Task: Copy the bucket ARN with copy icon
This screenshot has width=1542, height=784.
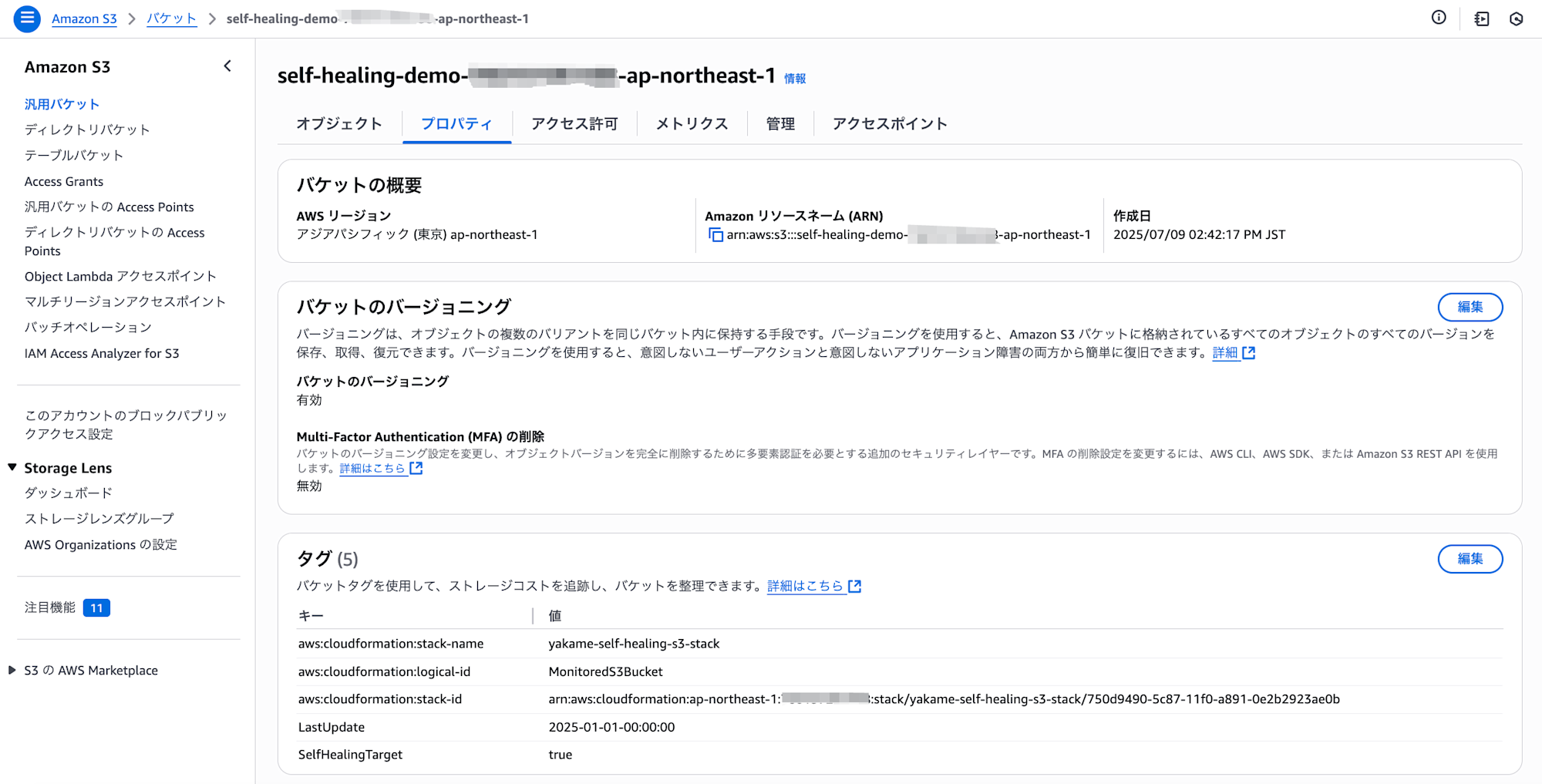Action: click(x=715, y=235)
